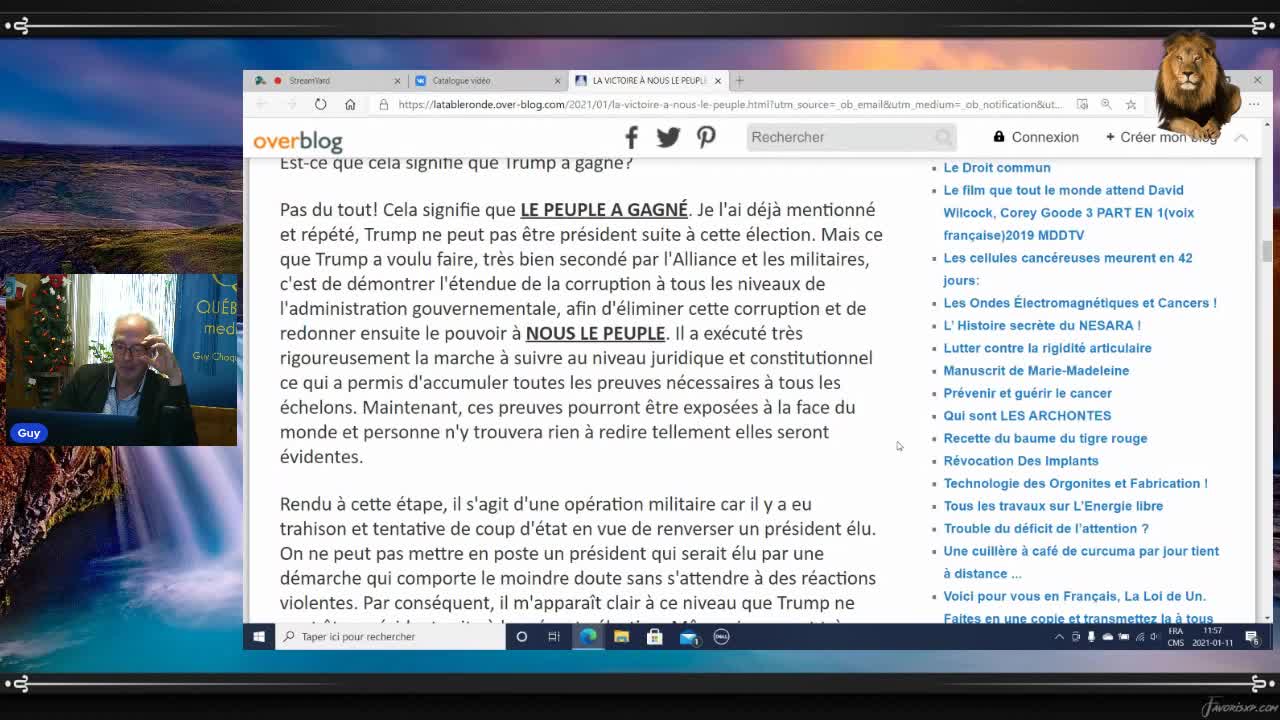
Task: Click the browser forward arrow
Action: click(291, 104)
